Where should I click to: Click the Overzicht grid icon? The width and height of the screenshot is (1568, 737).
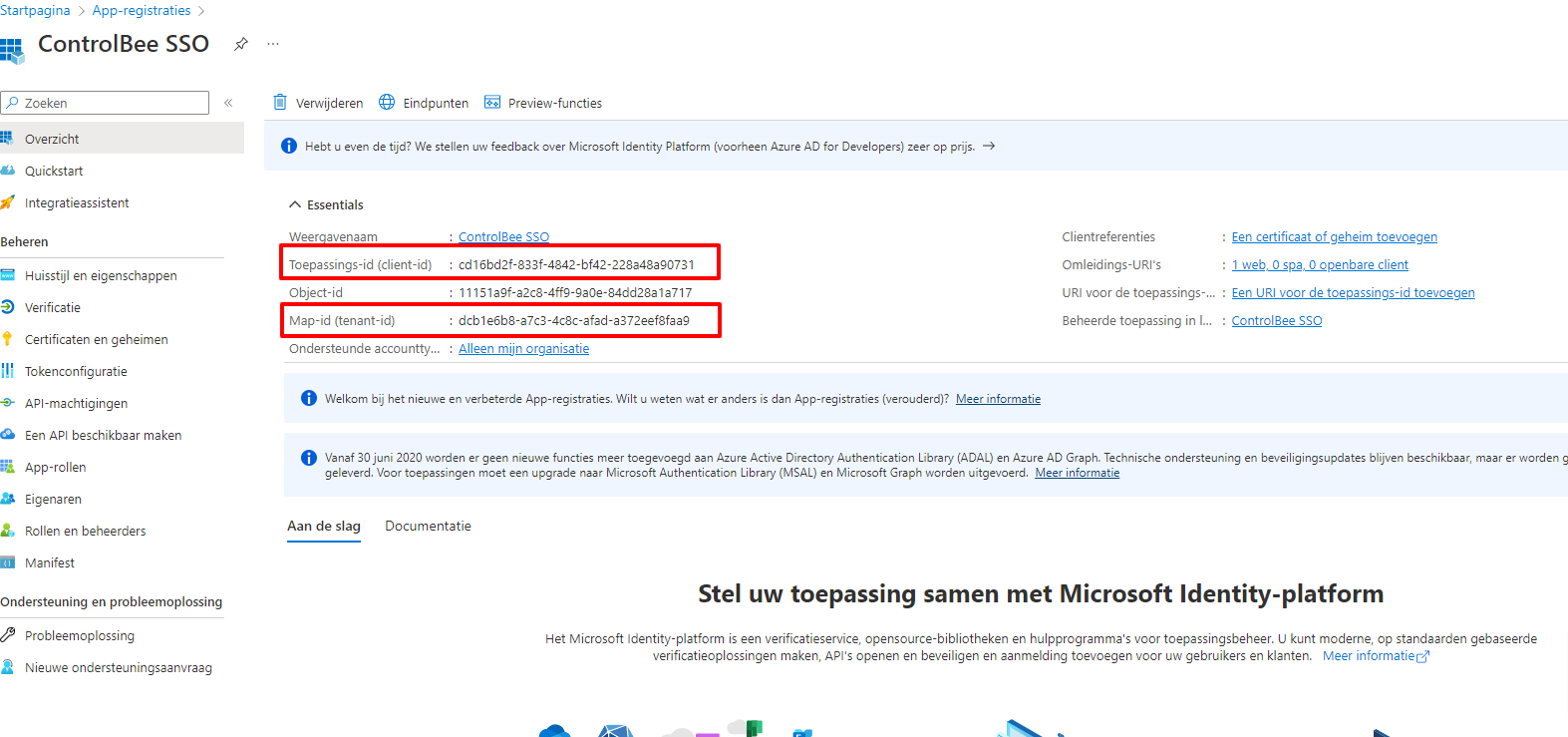pyautogui.click(x=7, y=139)
